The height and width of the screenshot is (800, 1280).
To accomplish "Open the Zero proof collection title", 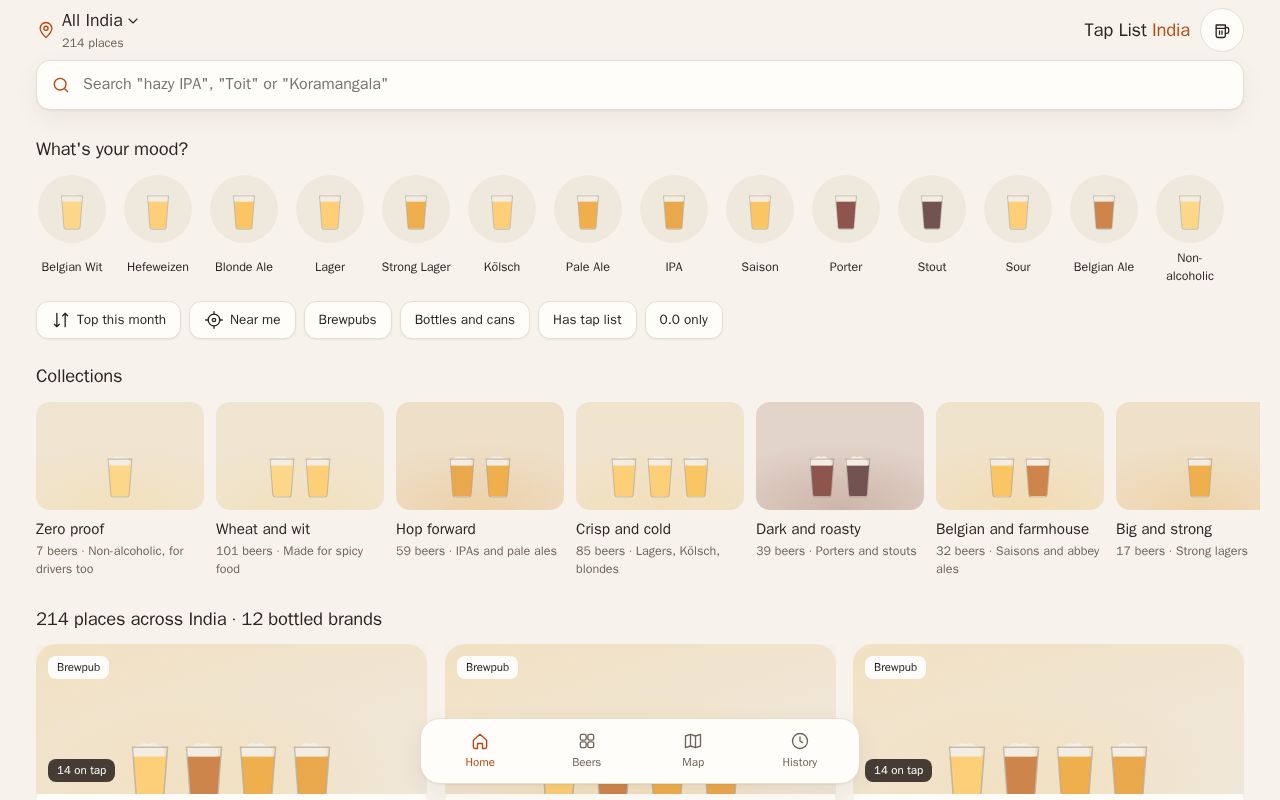I will click(70, 529).
